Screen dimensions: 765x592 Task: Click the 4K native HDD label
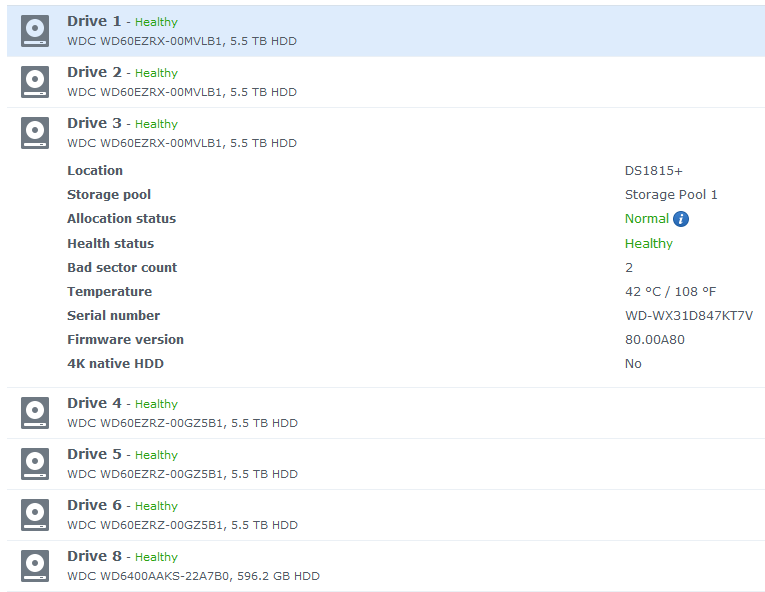[x=116, y=364]
